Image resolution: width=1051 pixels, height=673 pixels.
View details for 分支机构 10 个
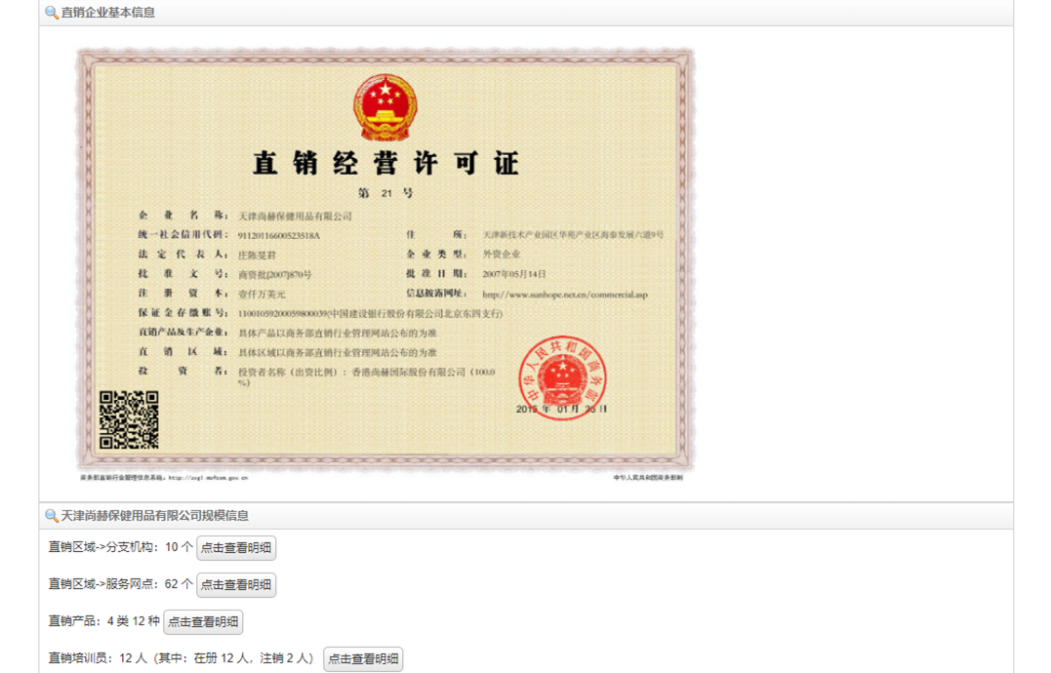tap(236, 548)
